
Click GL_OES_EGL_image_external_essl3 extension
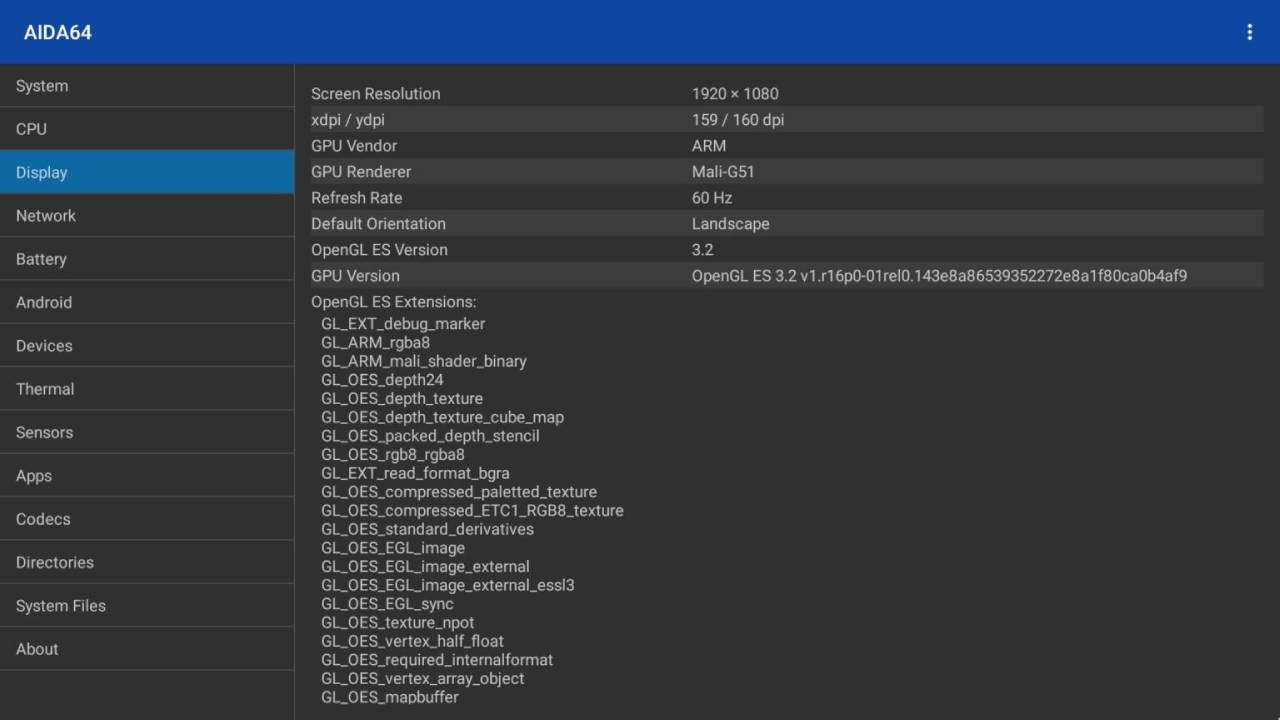[x=448, y=585]
